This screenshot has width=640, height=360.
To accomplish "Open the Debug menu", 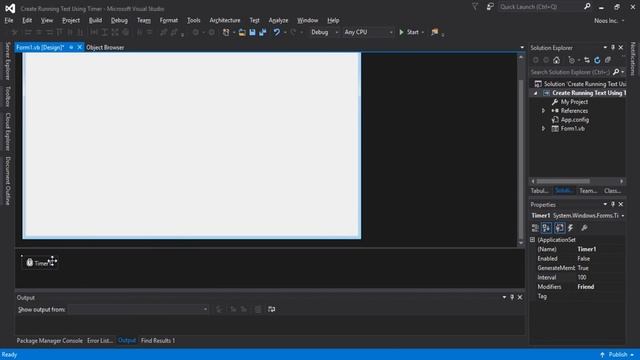I will click(119, 20).
